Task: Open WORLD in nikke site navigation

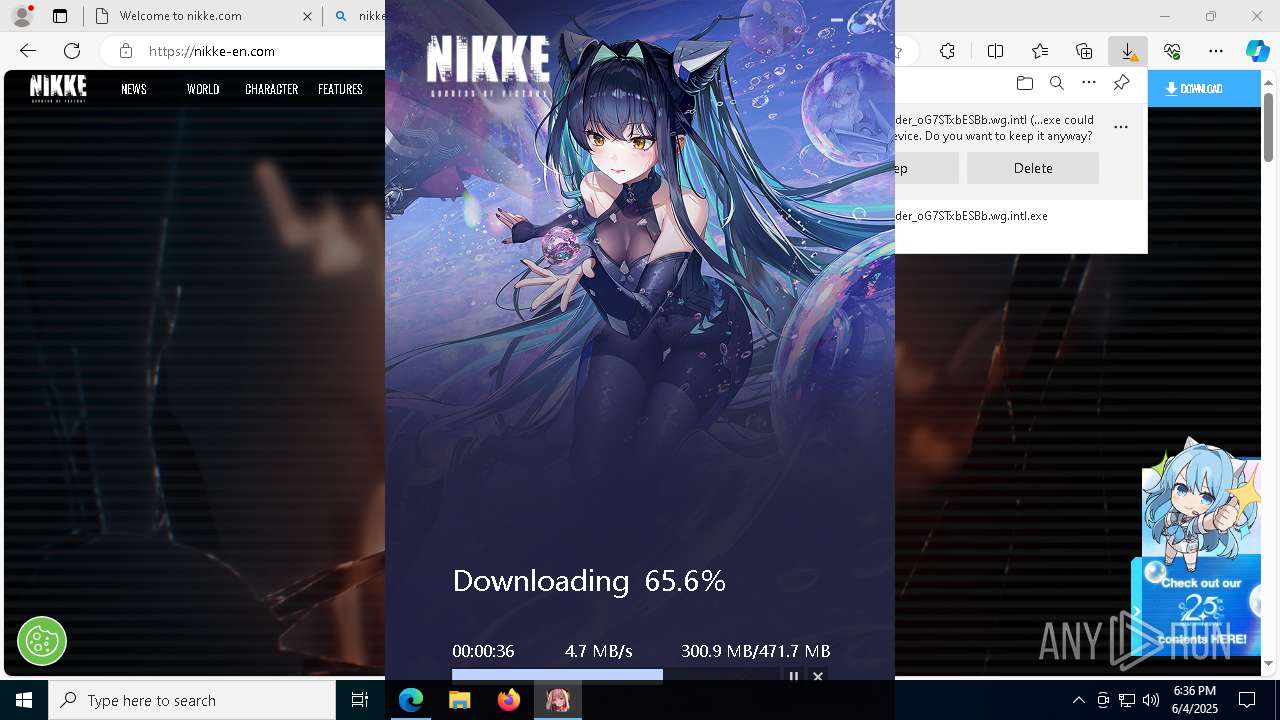Action: pyautogui.click(x=203, y=89)
